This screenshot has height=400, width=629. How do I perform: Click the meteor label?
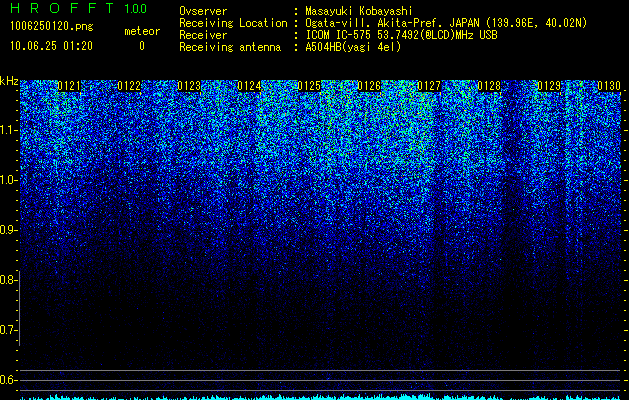[x=142, y=31]
